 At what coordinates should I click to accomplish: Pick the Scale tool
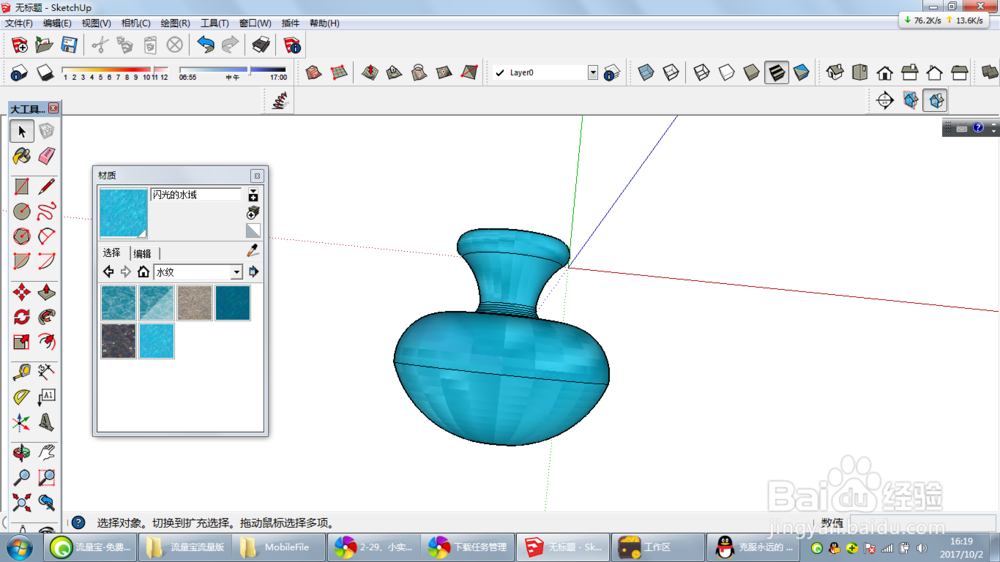tap(22, 342)
